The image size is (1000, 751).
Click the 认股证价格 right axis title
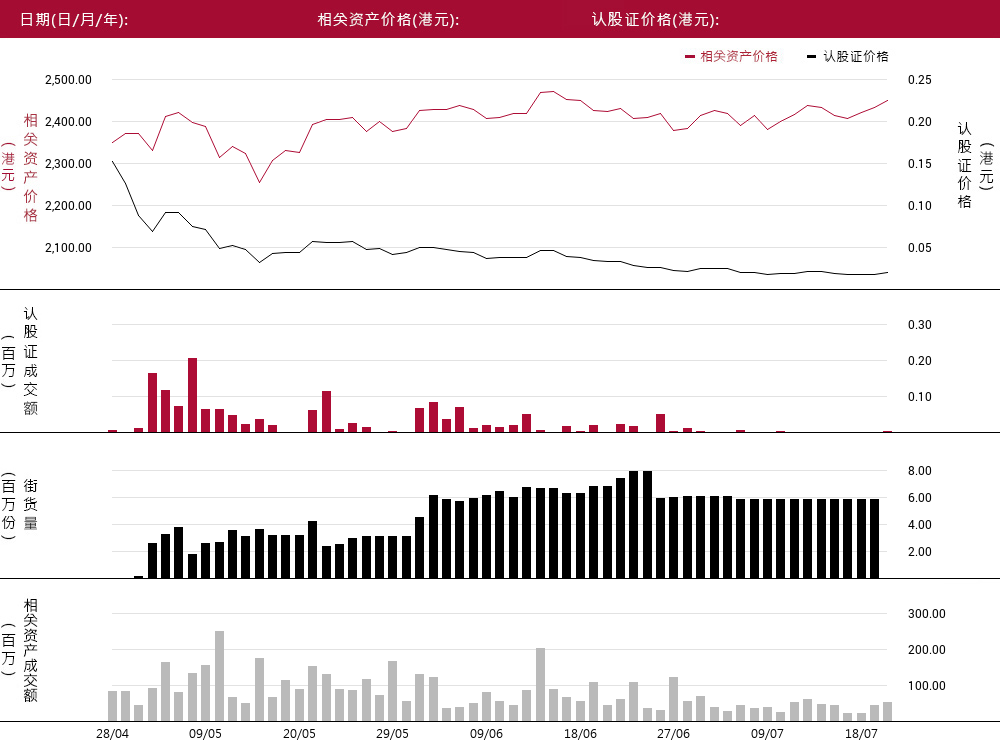(x=964, y=166)
